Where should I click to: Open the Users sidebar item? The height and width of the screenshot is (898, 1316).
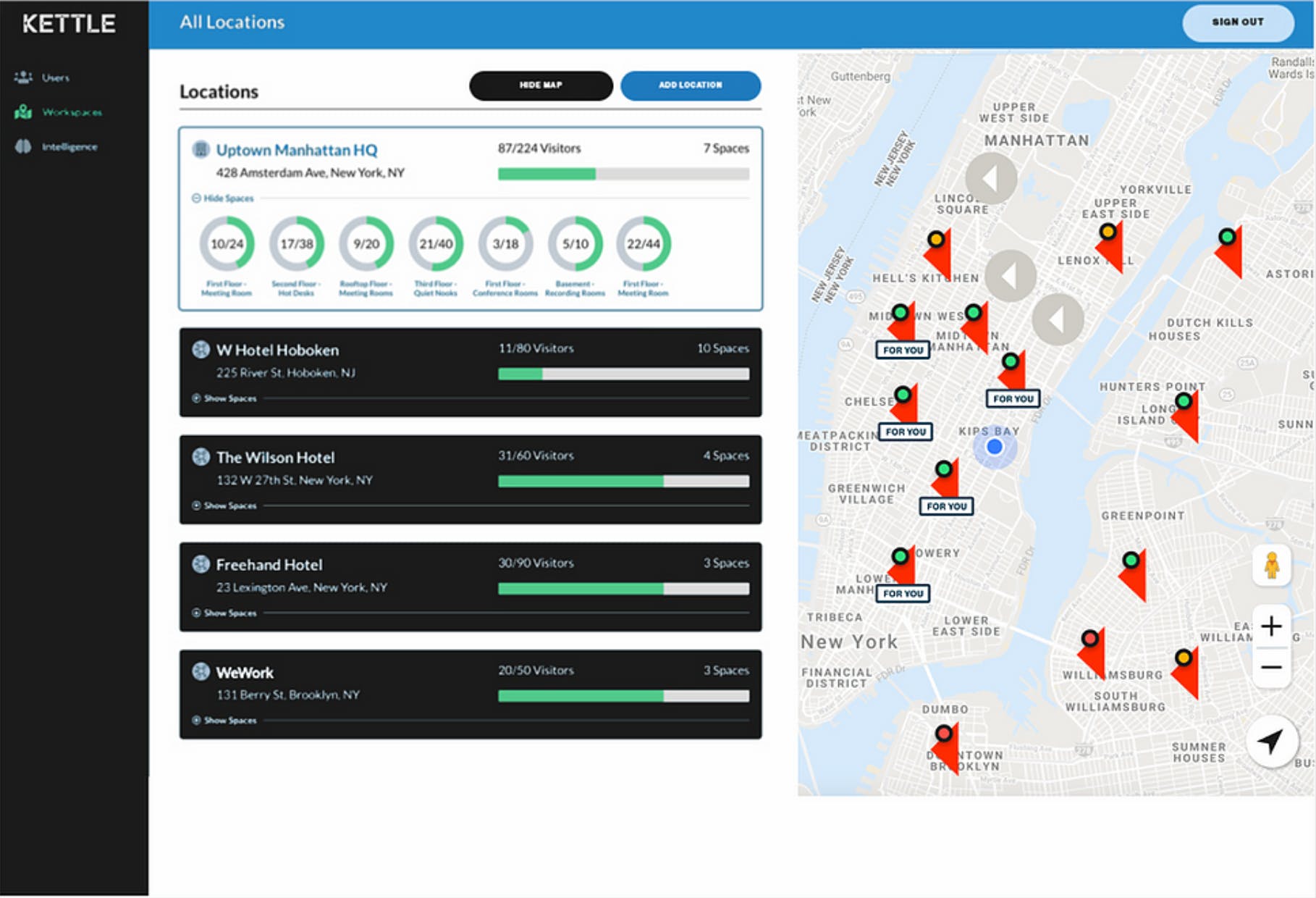pyautogui.click(x=42, y=77)
